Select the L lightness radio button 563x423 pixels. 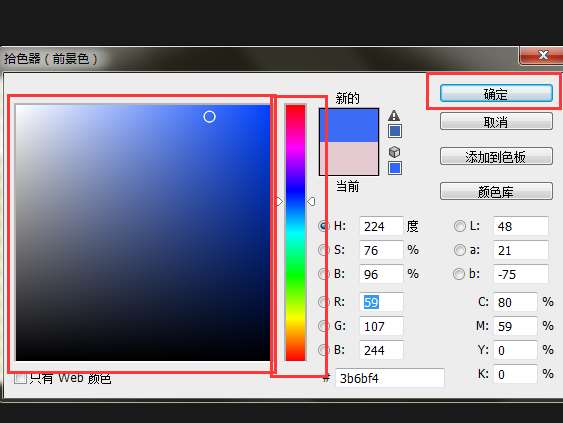[x=459, y=226]
